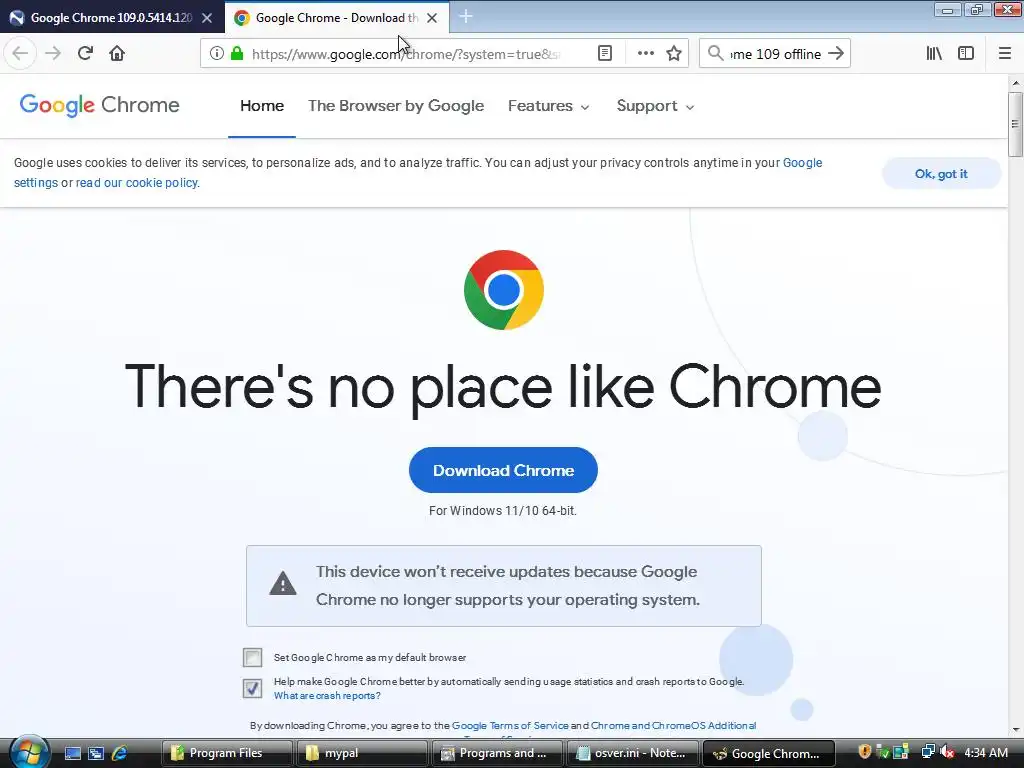Screen dimensions: 1024x768
Task: Reload the current page
Action: (x=86, y=53)
